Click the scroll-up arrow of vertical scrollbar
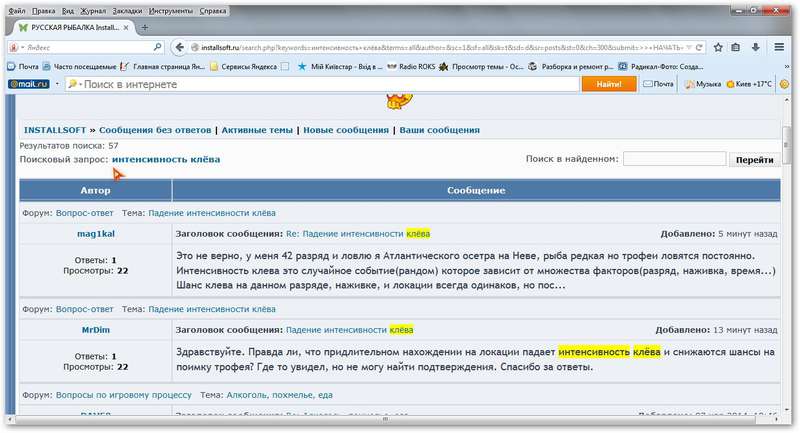The image size is (800, 433). 786,100
